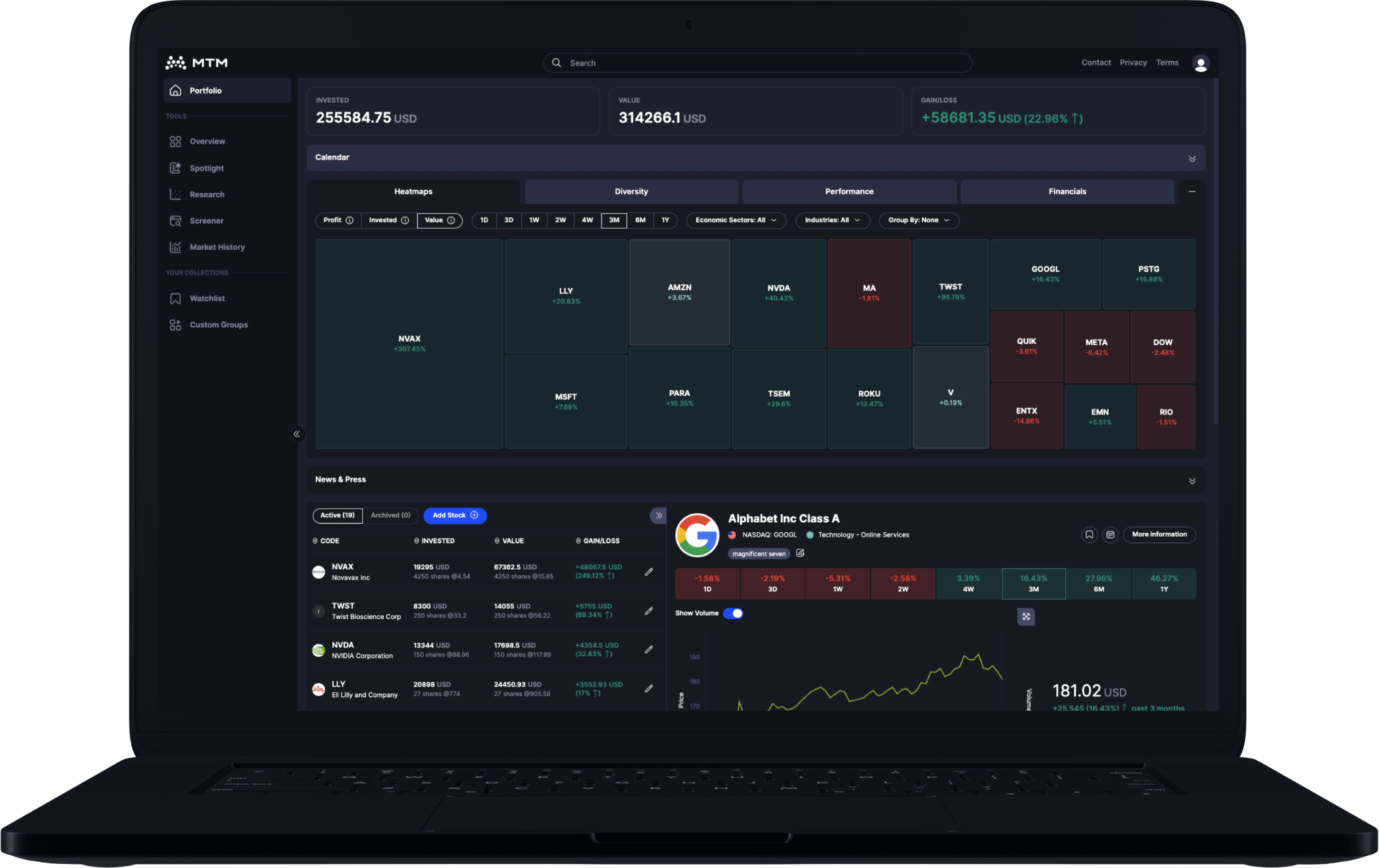1379x868 pixels.
Task: Sort holdings by INVESTED column
Action: point(434,541)
